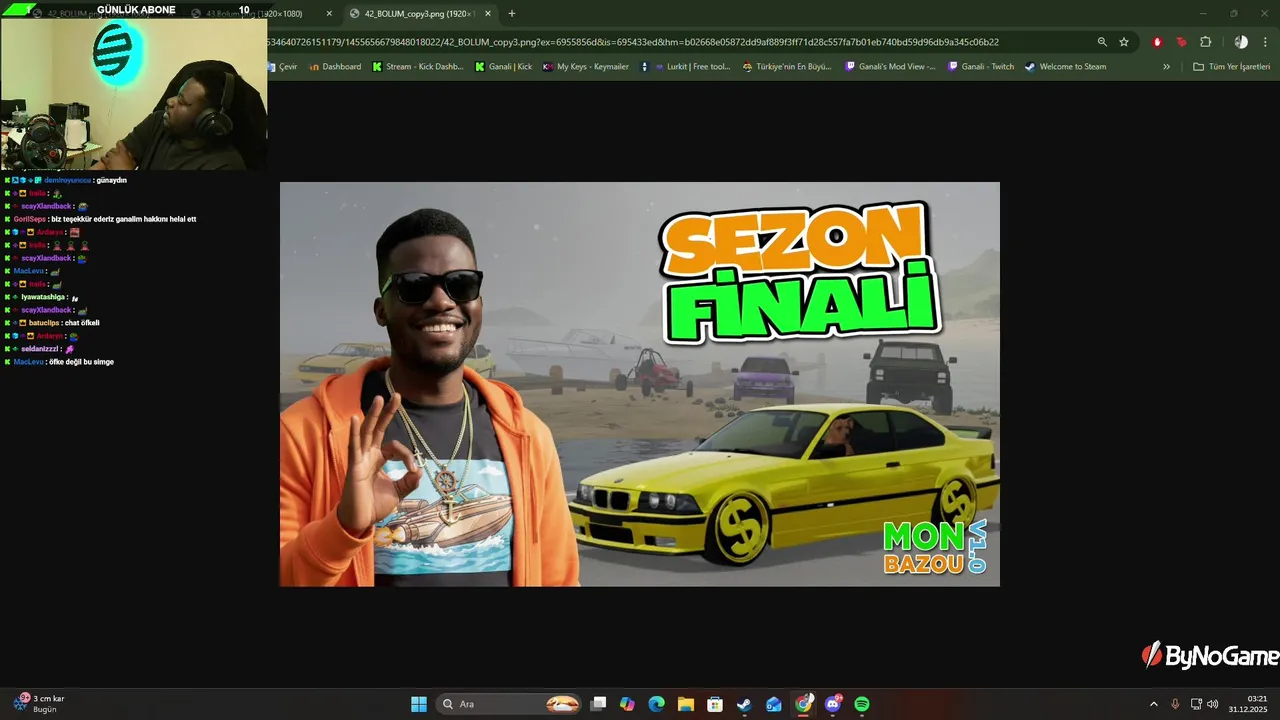Show hidden system tray icons

tap(1153, 704)
